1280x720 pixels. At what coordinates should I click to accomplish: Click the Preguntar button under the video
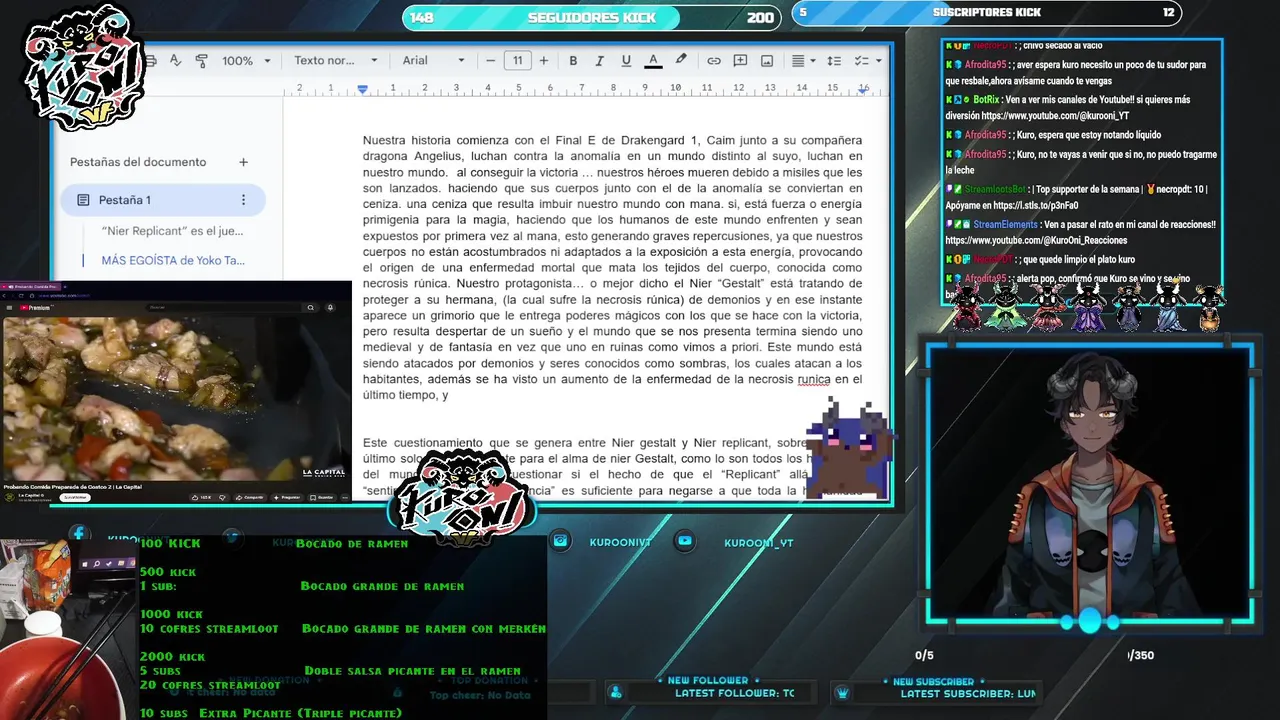click(287, 497)
